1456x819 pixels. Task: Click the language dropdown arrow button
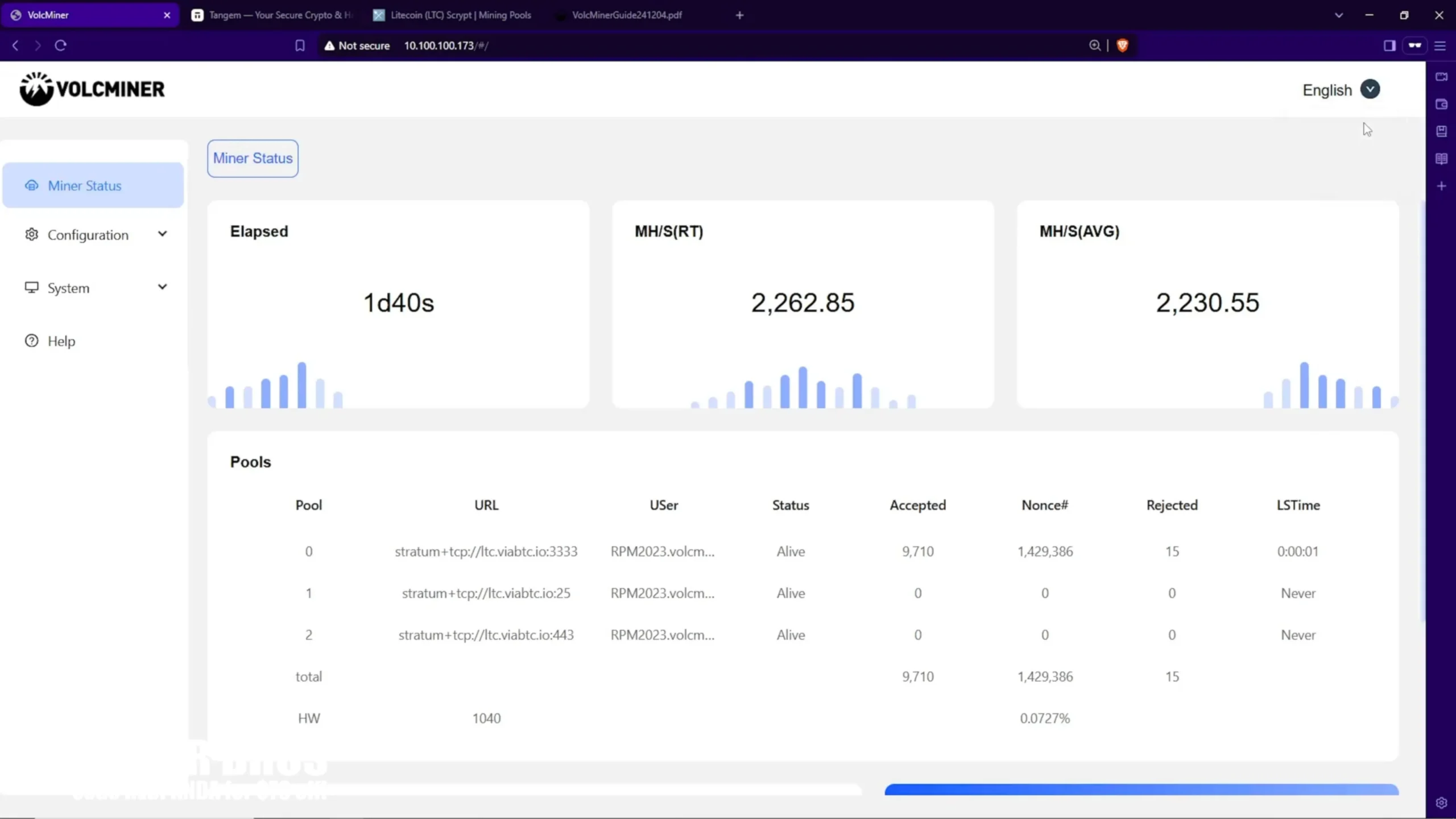coord(1370,89)
